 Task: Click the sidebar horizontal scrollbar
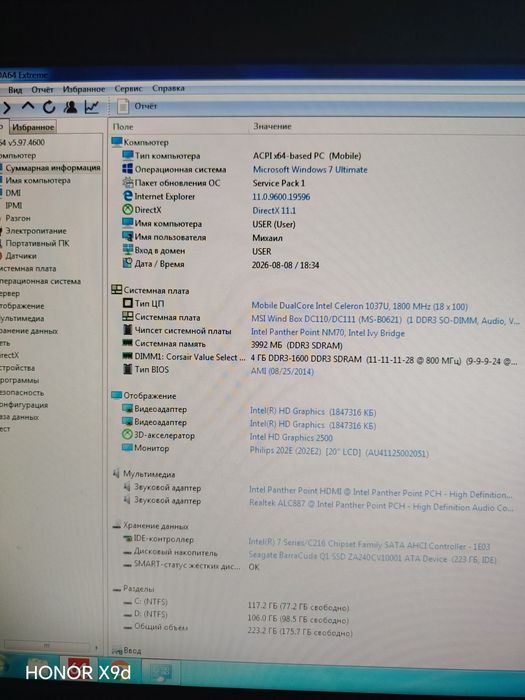(47, 646)
